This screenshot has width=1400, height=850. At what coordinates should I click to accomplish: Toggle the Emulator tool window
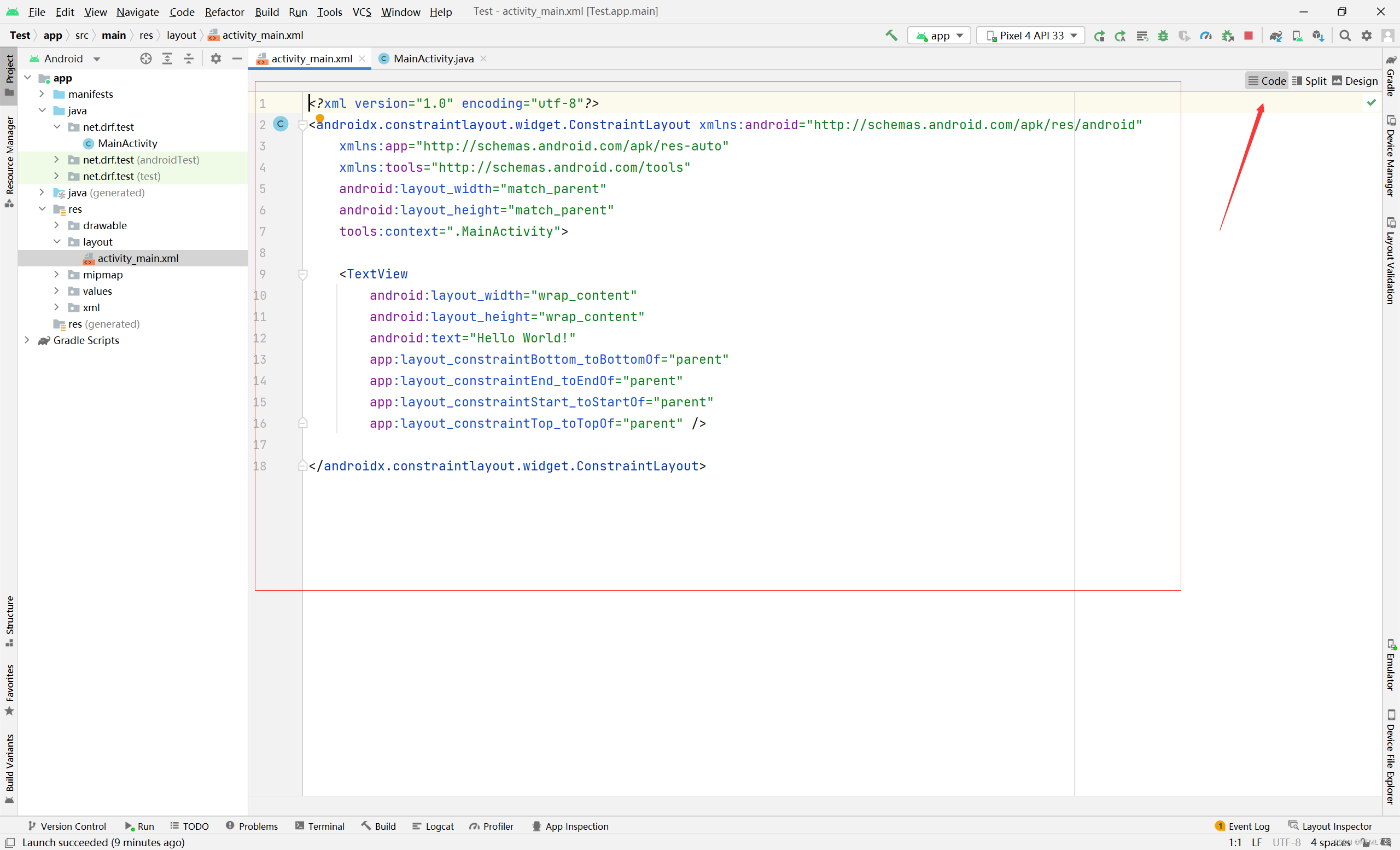point(1391,665)
